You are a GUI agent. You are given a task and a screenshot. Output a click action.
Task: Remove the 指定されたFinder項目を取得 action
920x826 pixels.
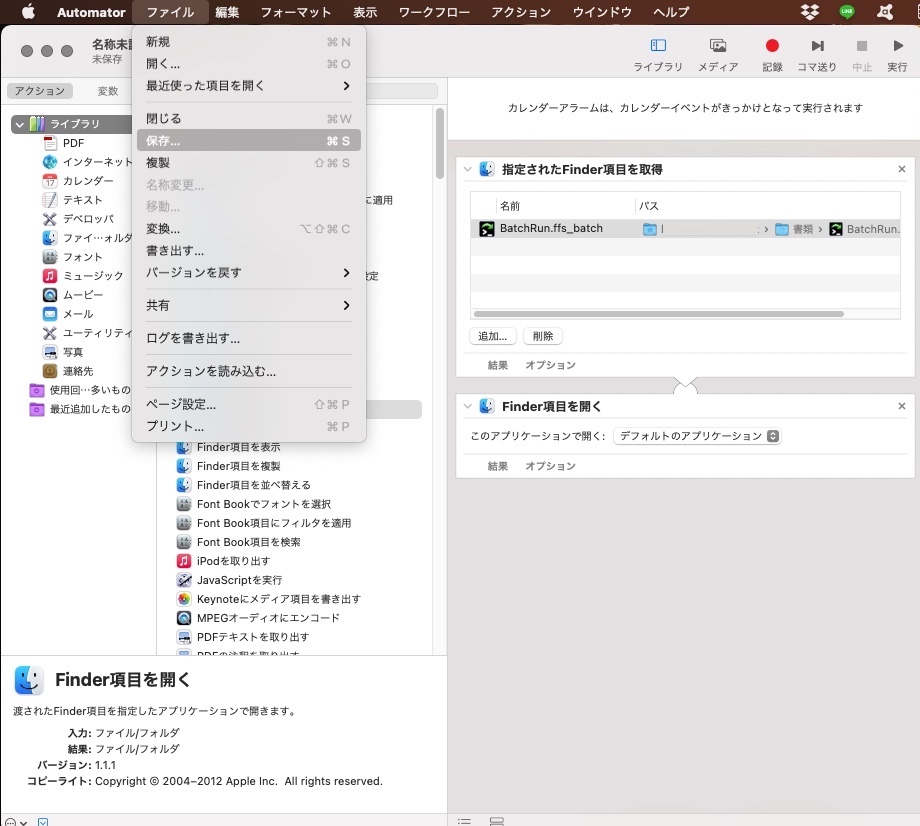tap(902, 169)
